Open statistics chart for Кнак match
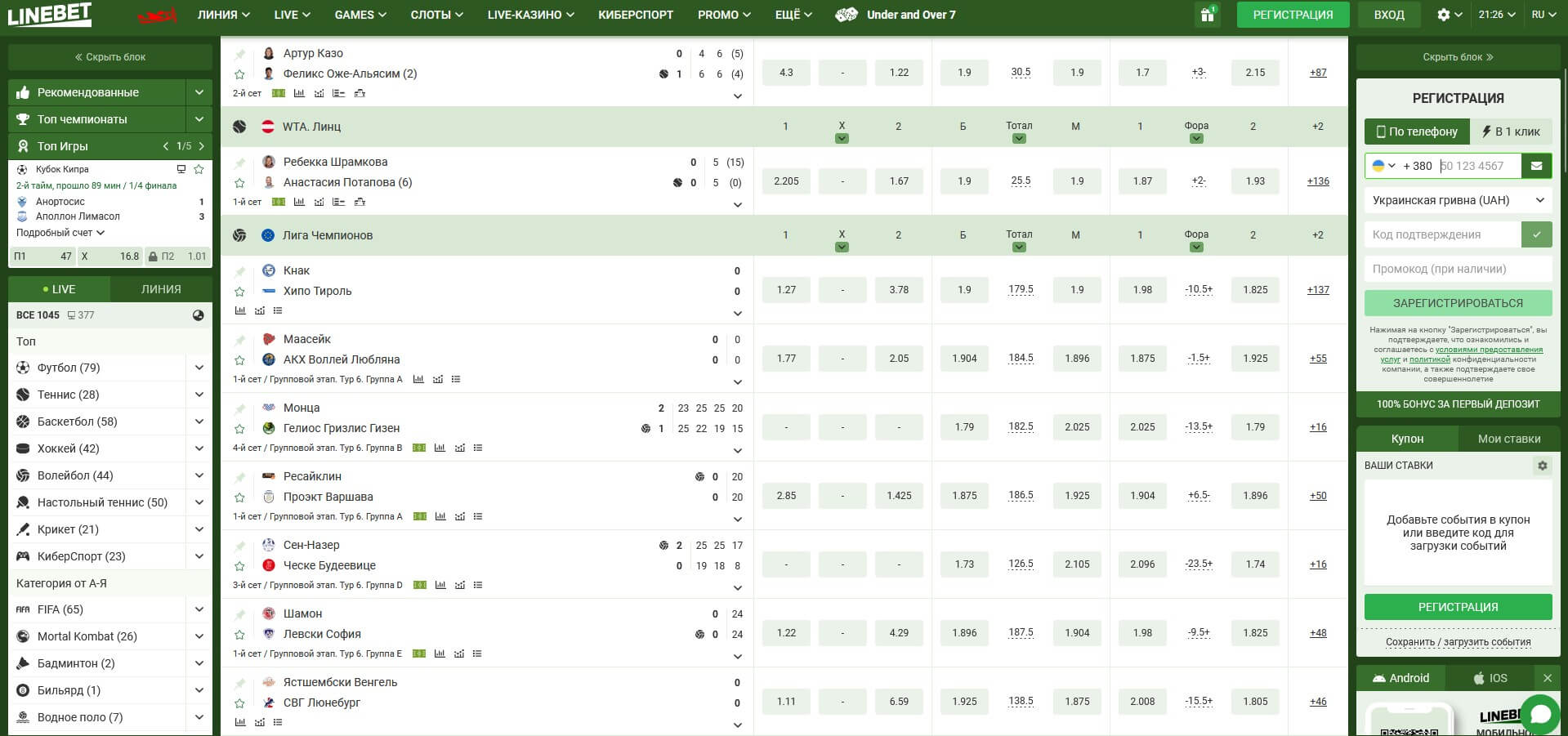The height and width of the screenshot is (736, 1568). click(239, 310)
